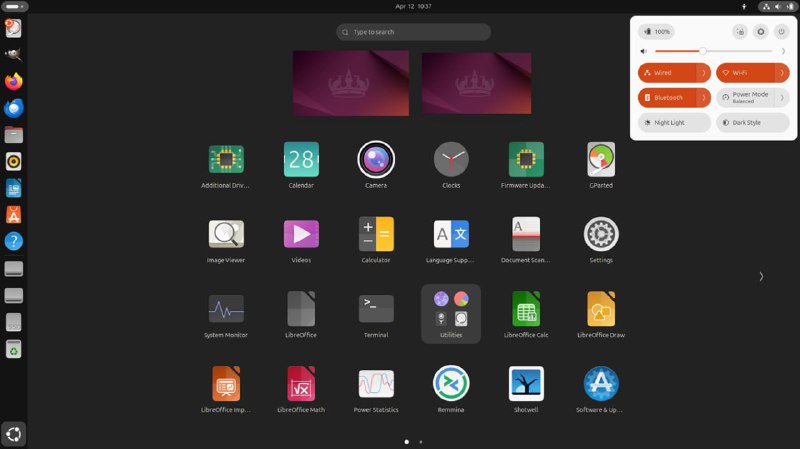Open Help from the dock

tap(14, 241)
